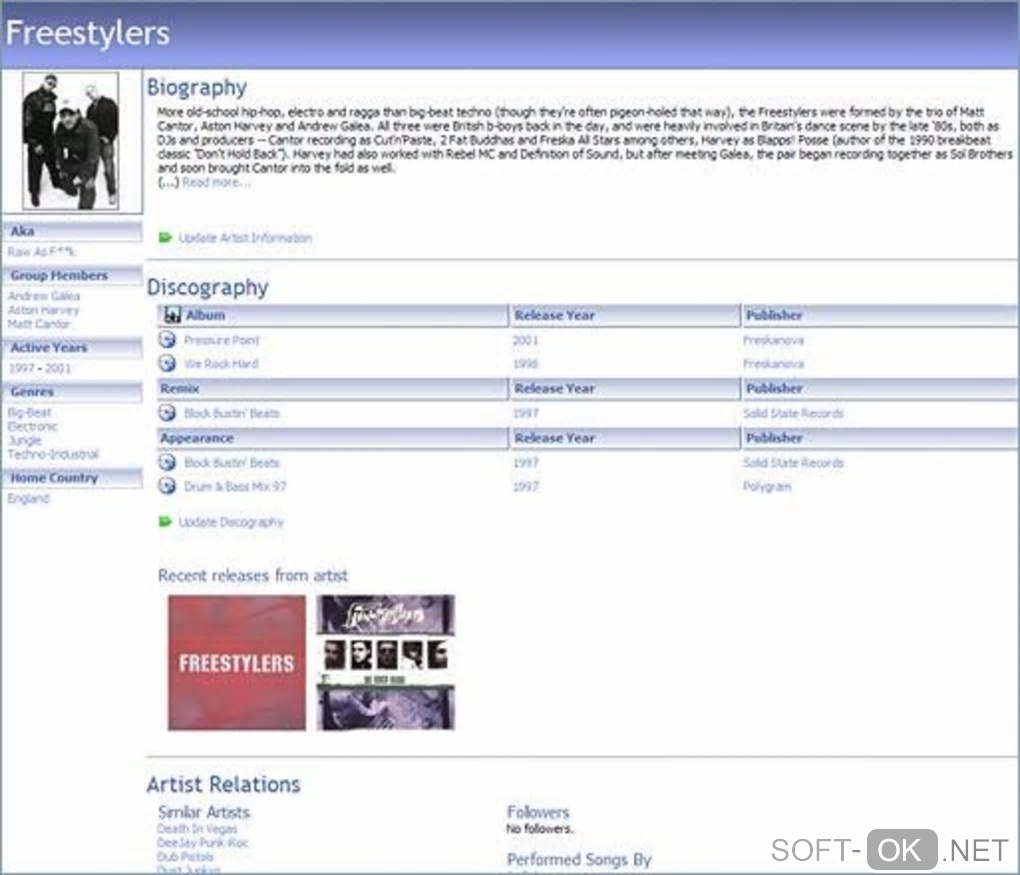Click the Similar Artists heading

click(x=204, y=812)
